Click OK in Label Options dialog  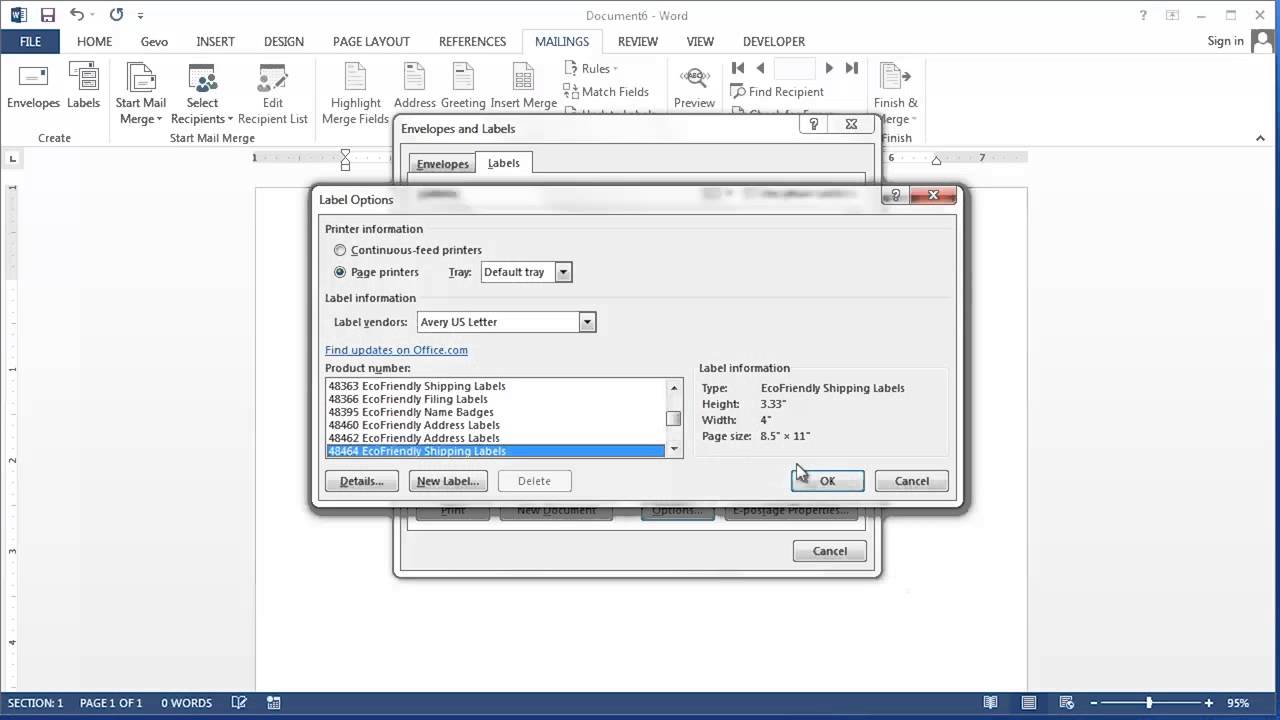coord(828,481)
